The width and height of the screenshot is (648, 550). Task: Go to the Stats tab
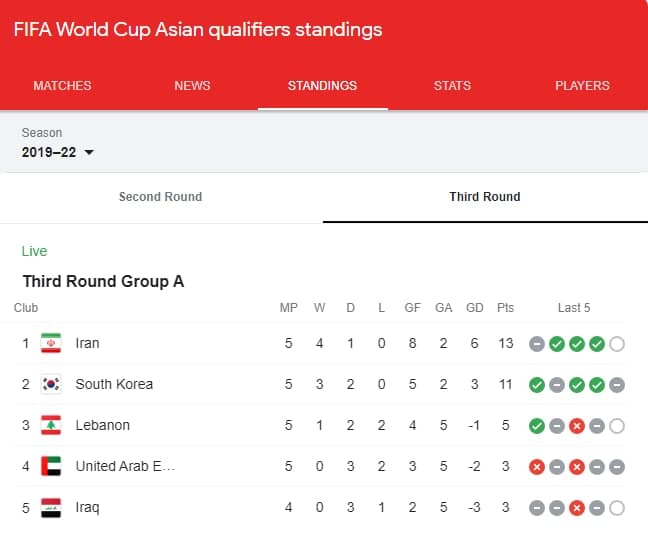coord(452,86)
